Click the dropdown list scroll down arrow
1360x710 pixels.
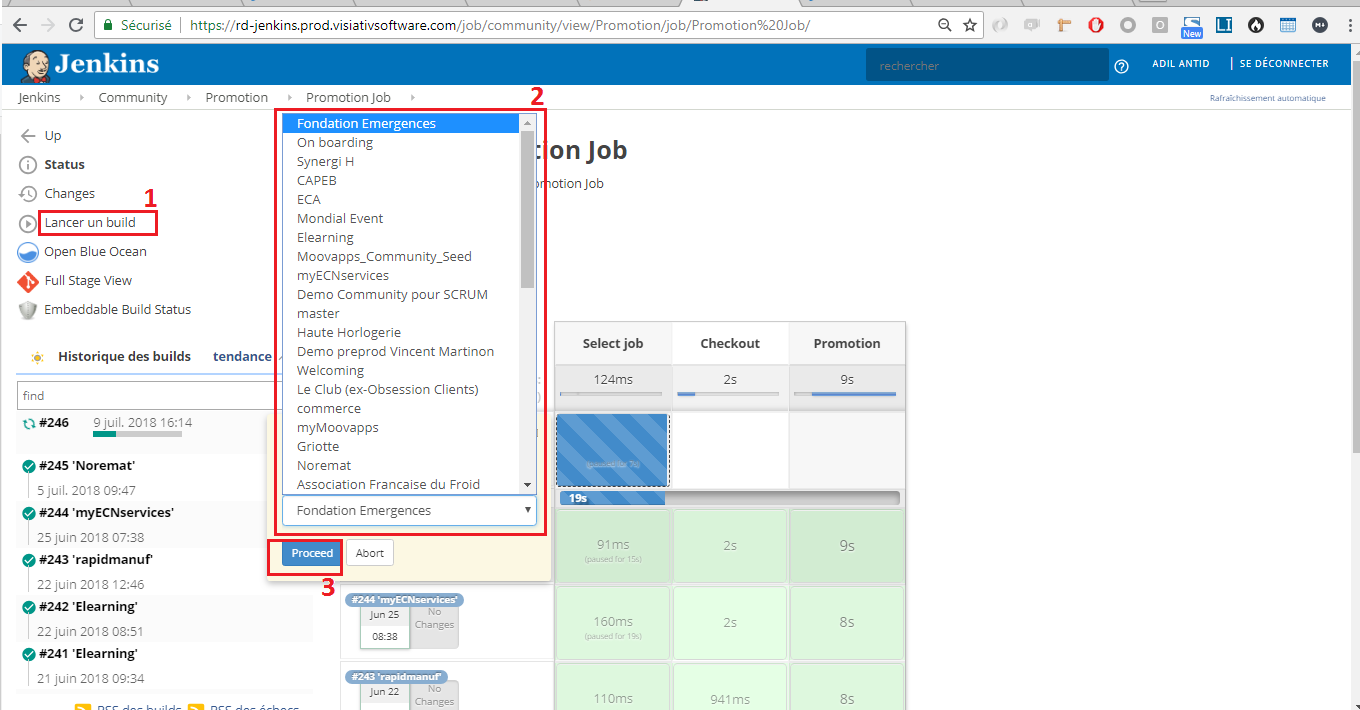[527, 485]
